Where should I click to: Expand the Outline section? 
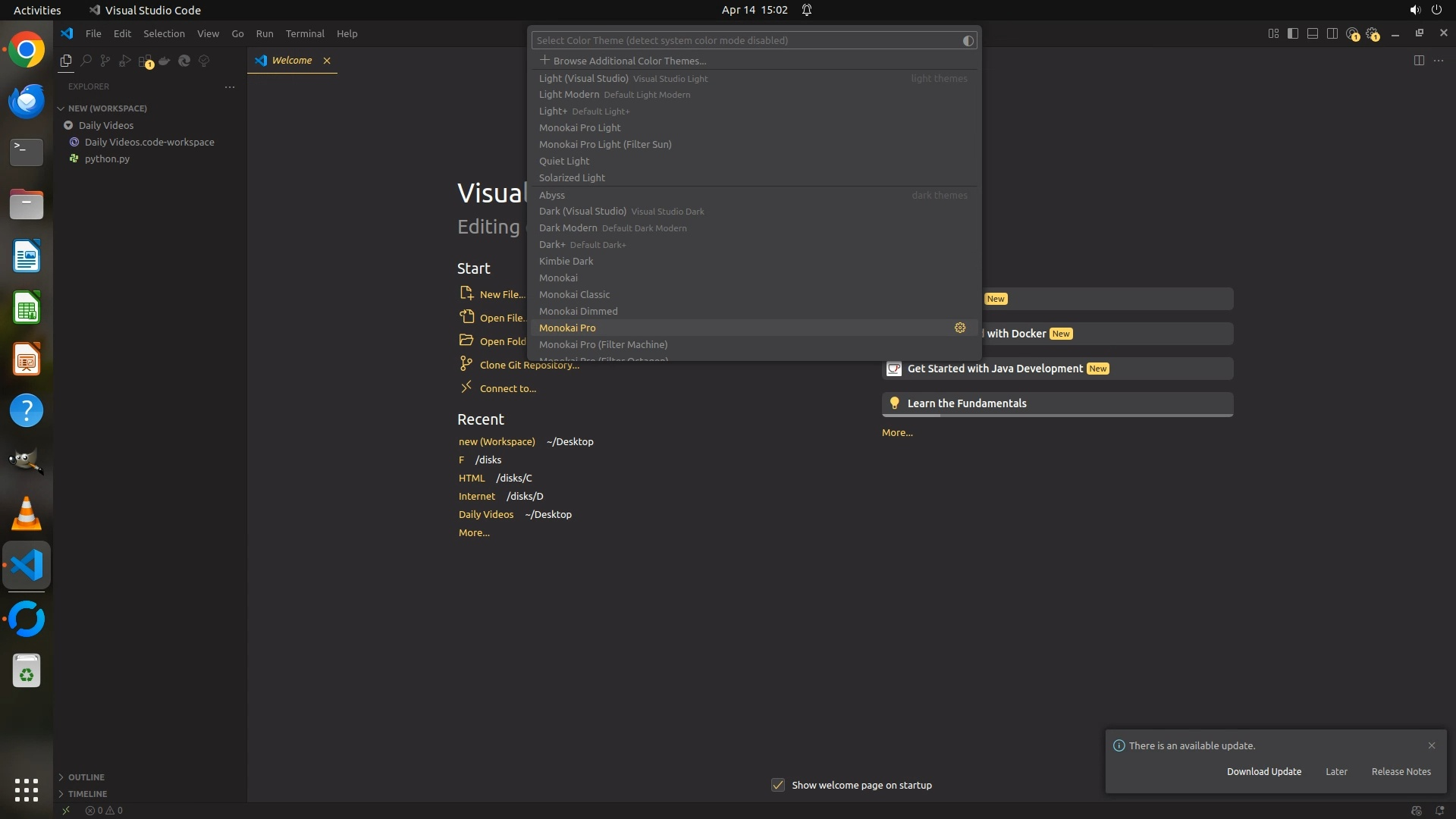86,777
